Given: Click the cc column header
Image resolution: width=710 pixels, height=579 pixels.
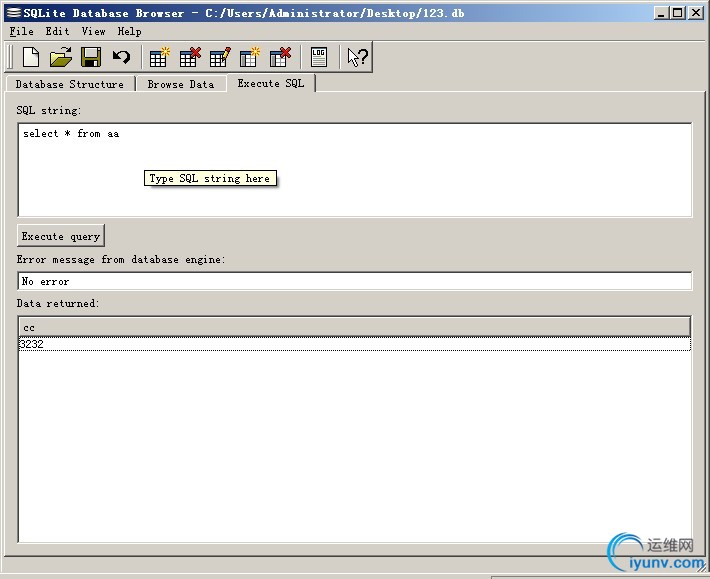Looking at the screenshot, I should click(355, 327).
